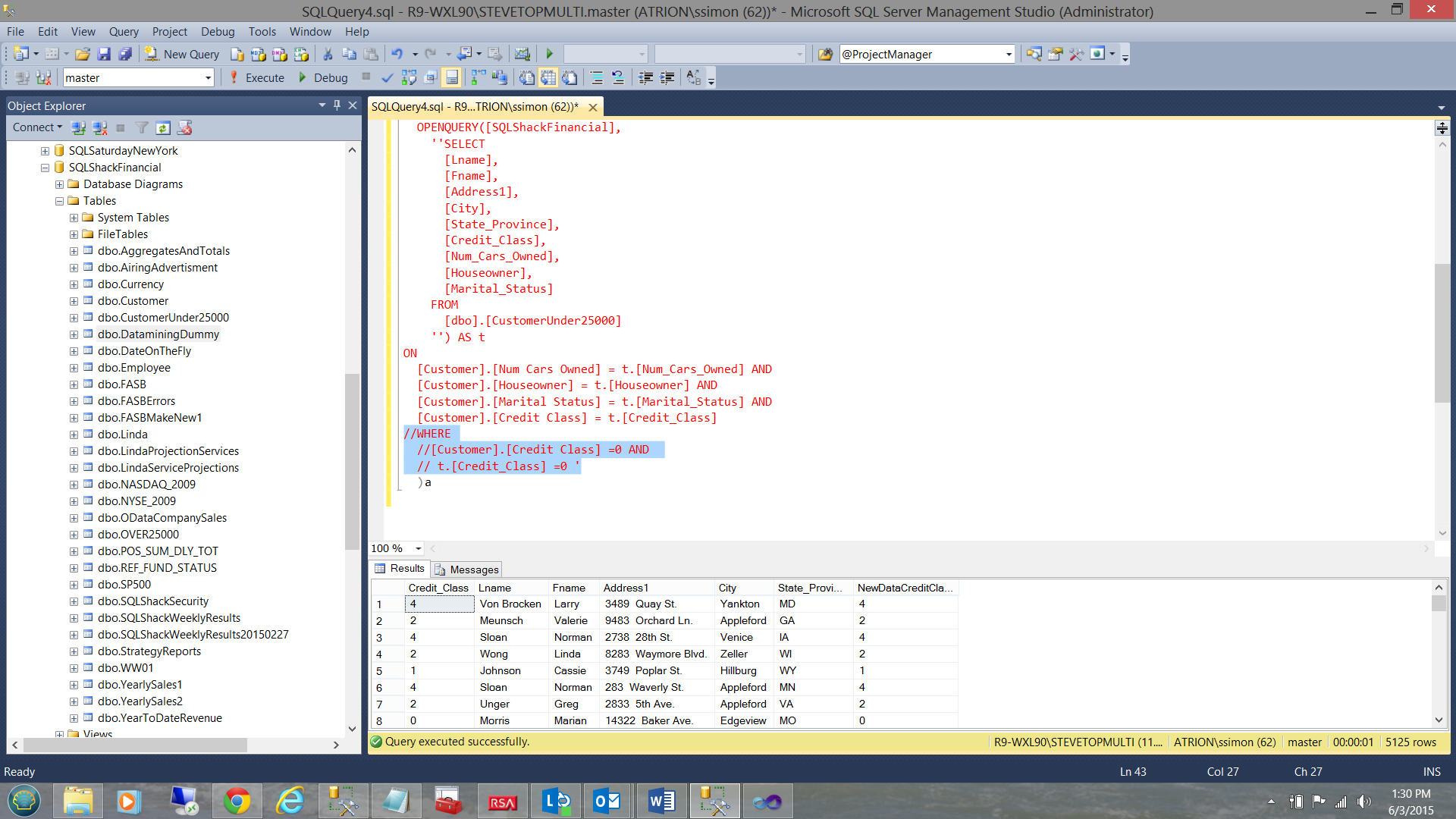Click the Save icon in toolbar
This screenshot has height=819, width=1456.
point(104,54)
